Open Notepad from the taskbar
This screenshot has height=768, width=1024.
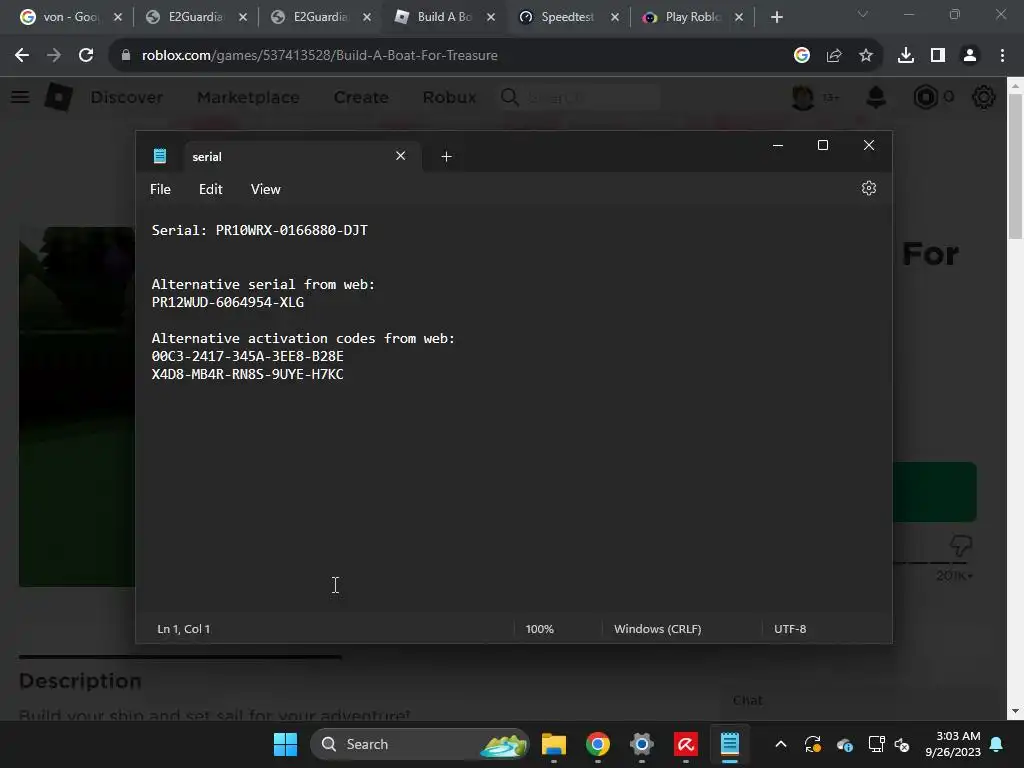pos(729,744)
